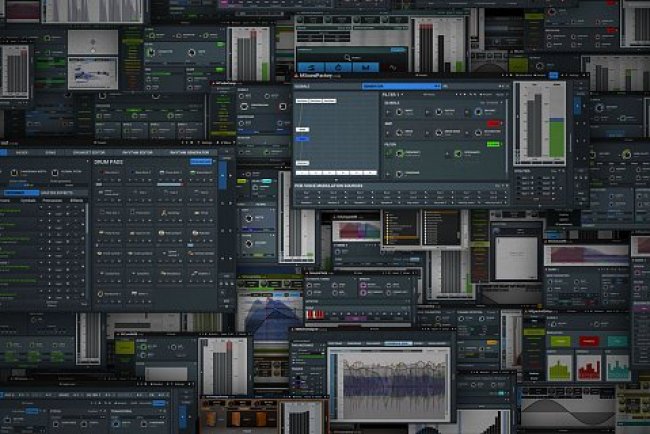Click the MSoundFactory level meter display

pyautogui.click(x=540, y=124)
